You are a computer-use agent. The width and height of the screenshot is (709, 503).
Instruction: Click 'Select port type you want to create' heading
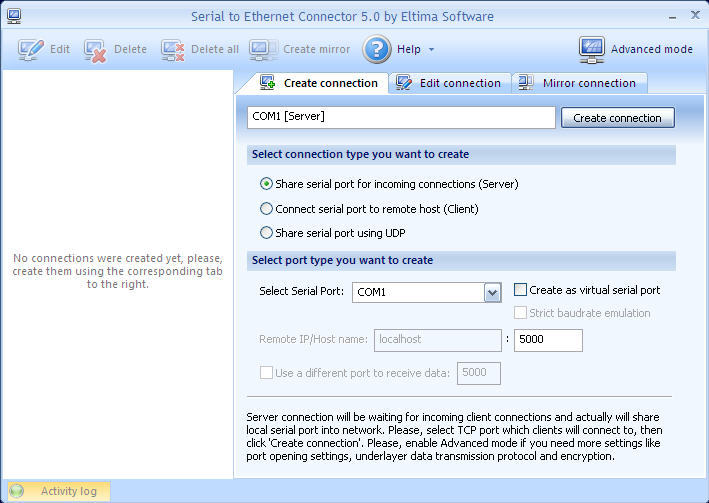click(x=342, y=260)
